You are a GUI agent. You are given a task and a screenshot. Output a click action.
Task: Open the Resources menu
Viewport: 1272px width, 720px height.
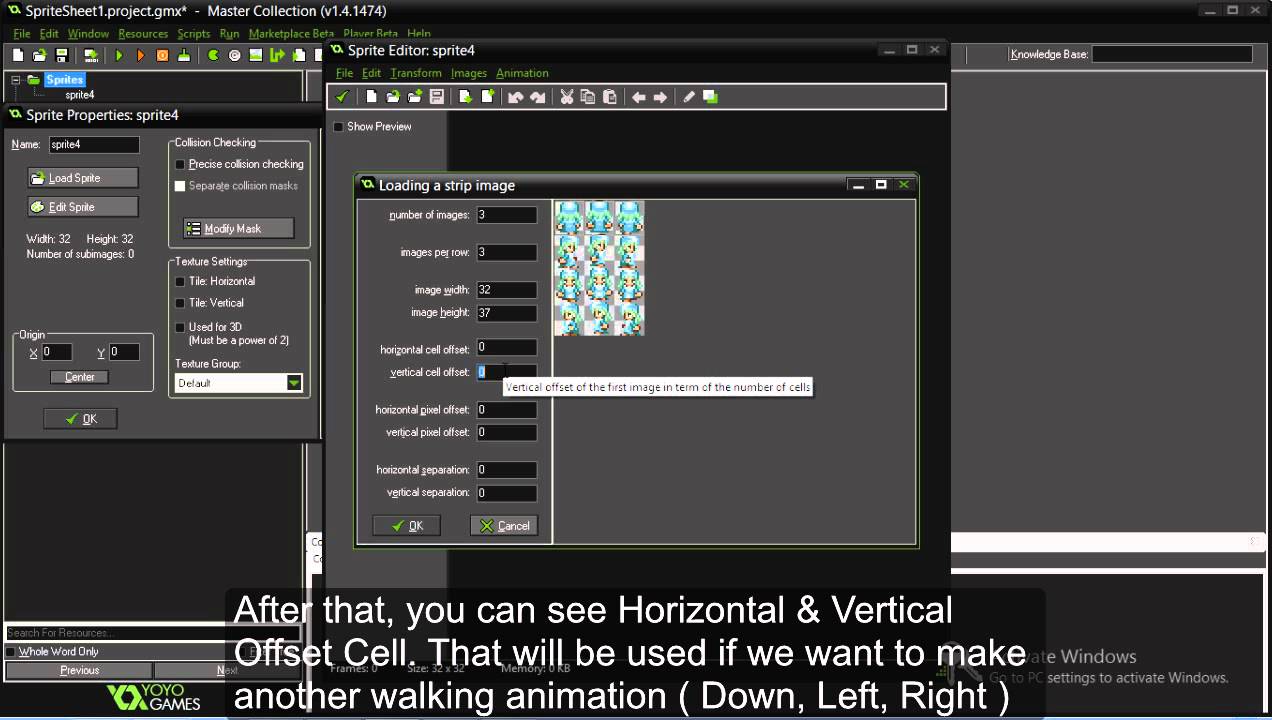(143, 33)
